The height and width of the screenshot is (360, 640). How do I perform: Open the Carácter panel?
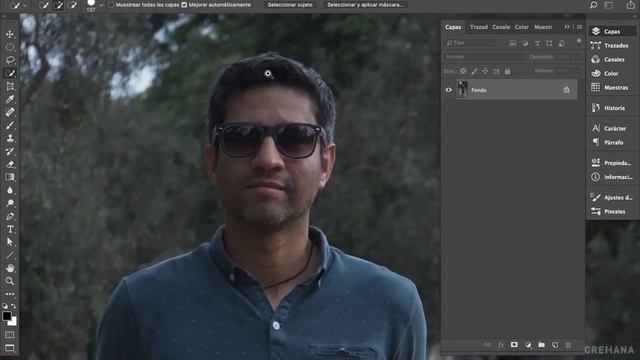611,129
